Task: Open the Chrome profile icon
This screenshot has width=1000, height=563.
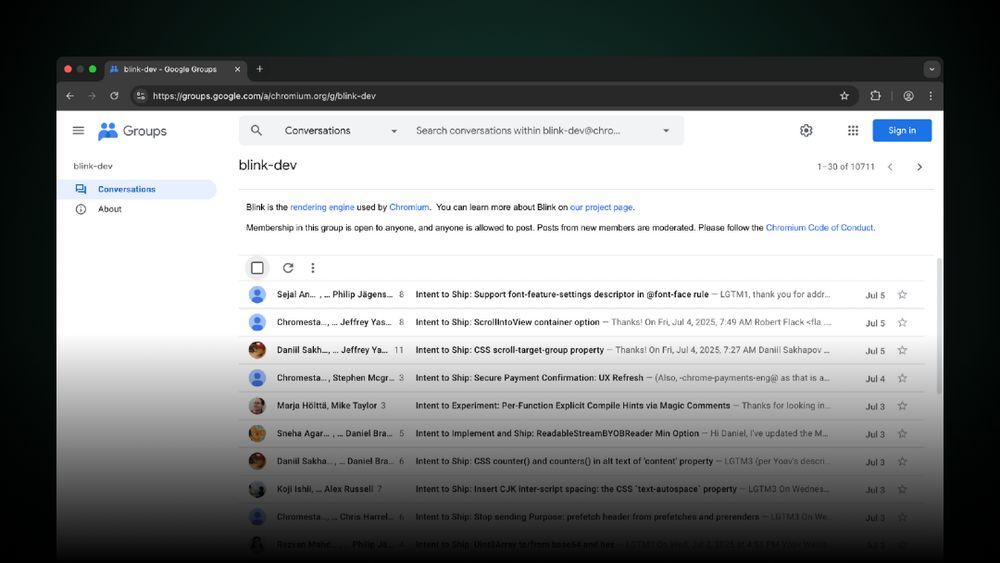Action: point(908,96)
